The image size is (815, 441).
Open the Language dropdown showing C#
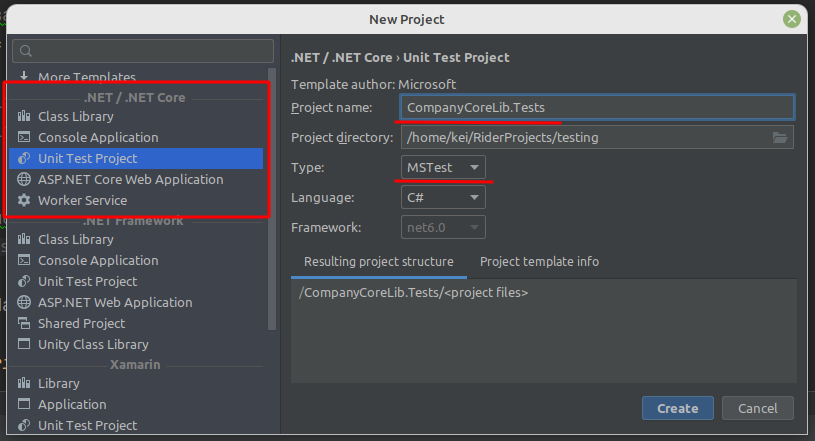point(443,198)
